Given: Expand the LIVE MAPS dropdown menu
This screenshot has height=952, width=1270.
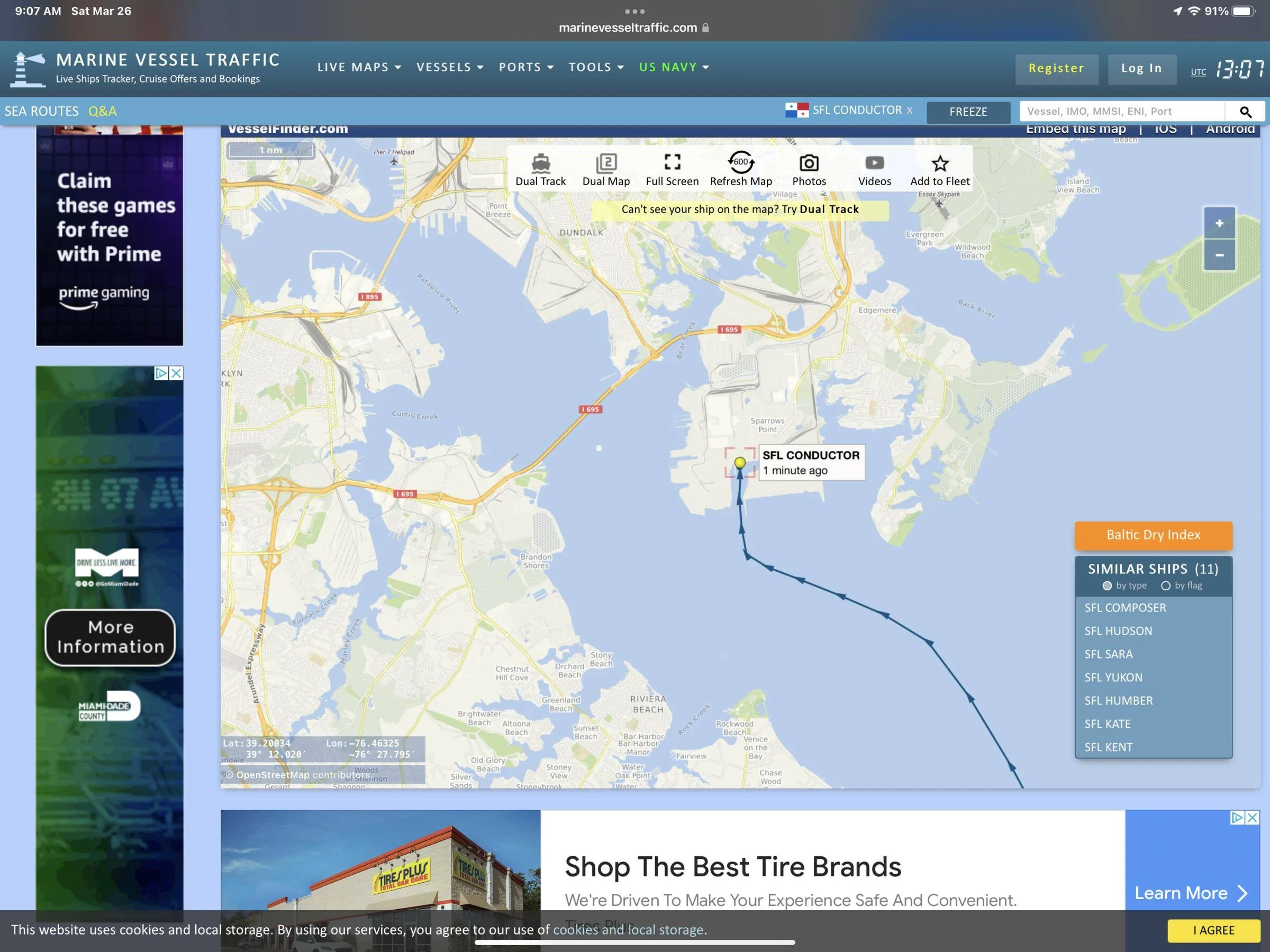Looking at the screenshot, I should pos(359,67).
